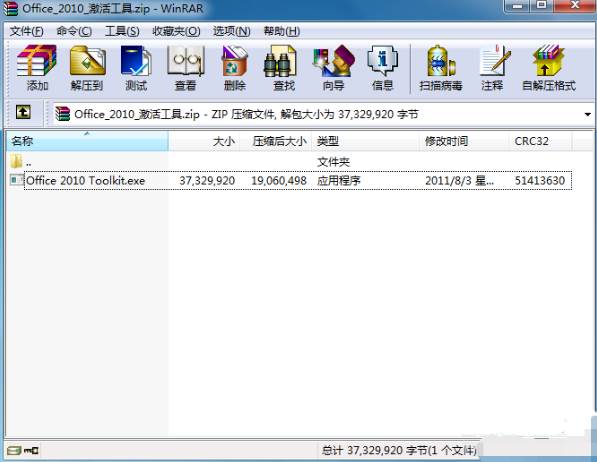The width and height of the screenshot is (597, 462).
Task: Open the 查找 (Find) binoculars tool
Action: pos(283,68)
